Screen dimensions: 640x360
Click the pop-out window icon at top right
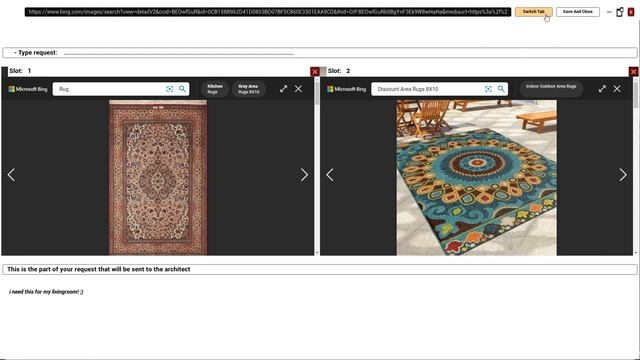pyautogui.click(x=620, y=12)
